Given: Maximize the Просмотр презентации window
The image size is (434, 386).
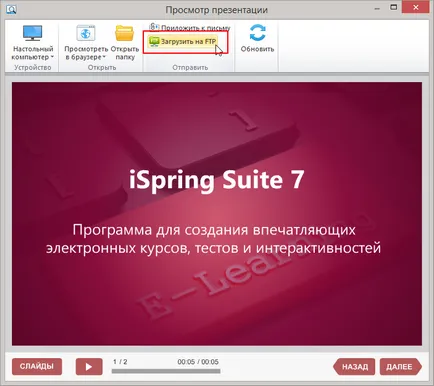Looking at the screenshot, I should 394,7.
